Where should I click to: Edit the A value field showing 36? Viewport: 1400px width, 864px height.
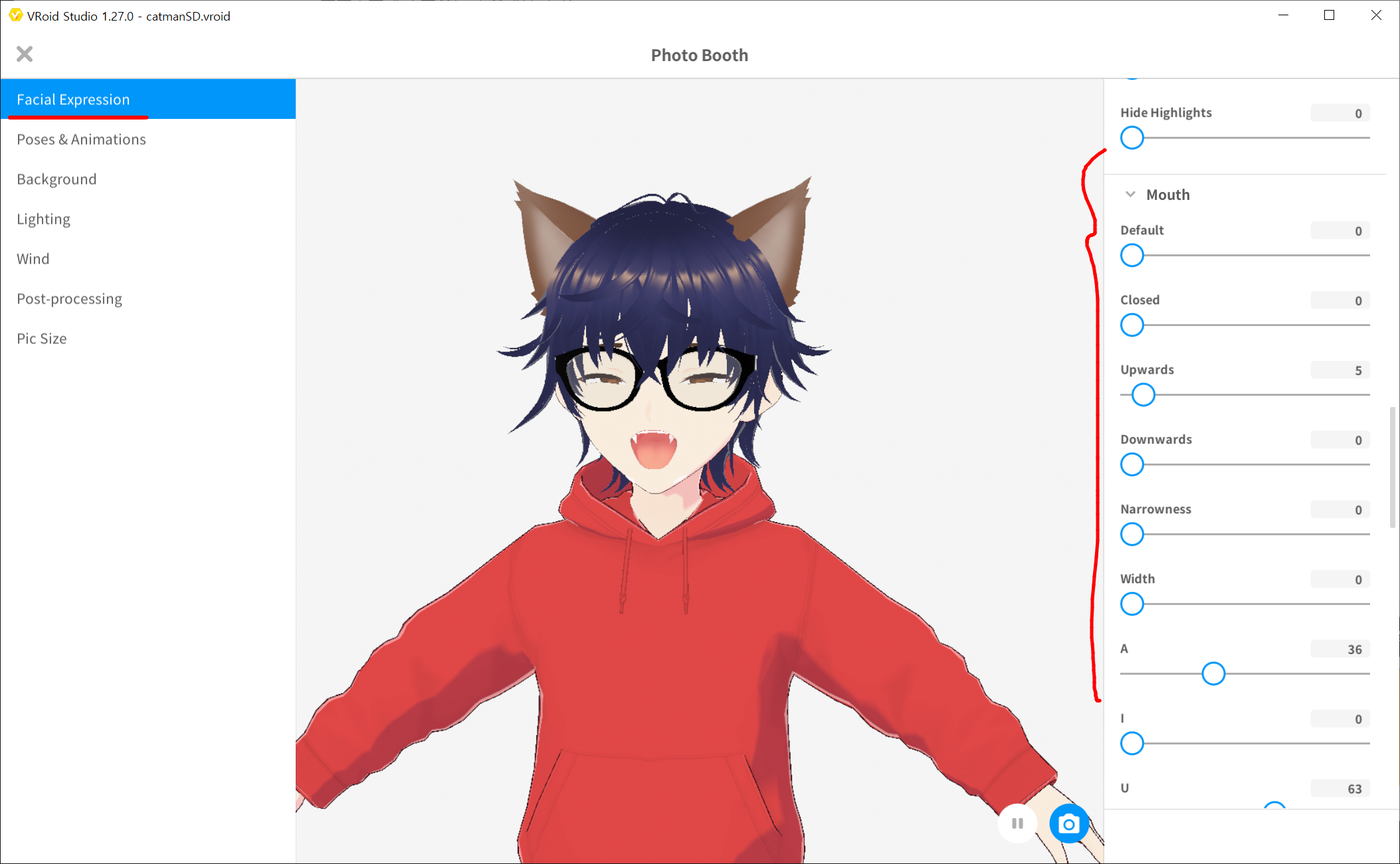click(1340, 649)
